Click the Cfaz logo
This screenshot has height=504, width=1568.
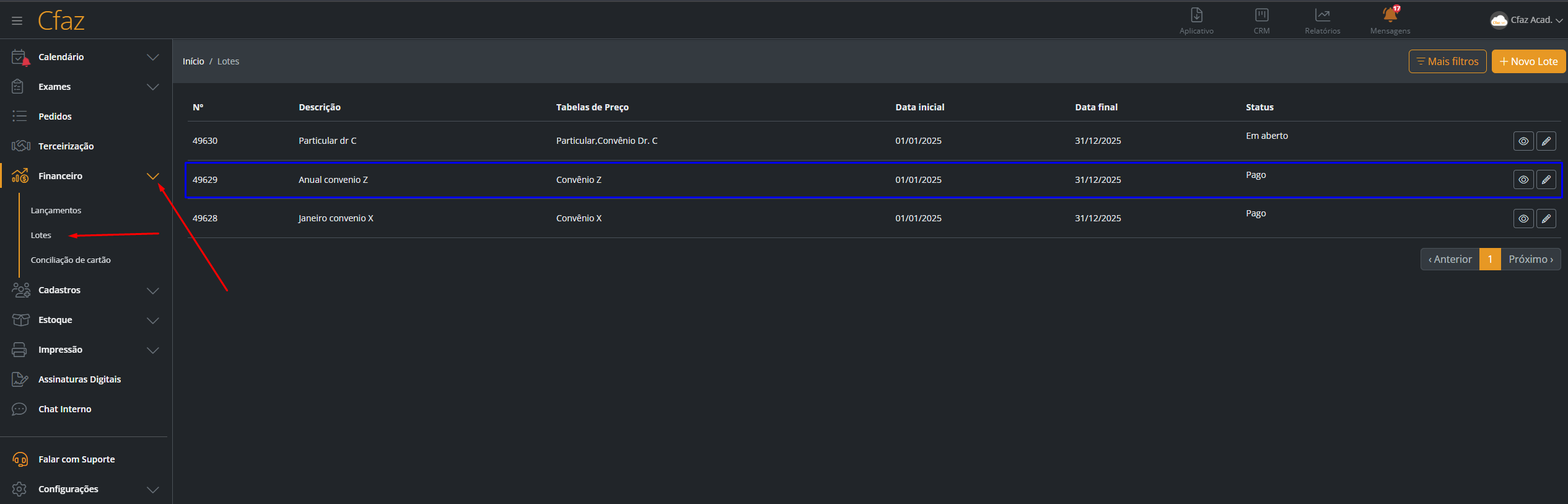point(61,21)
